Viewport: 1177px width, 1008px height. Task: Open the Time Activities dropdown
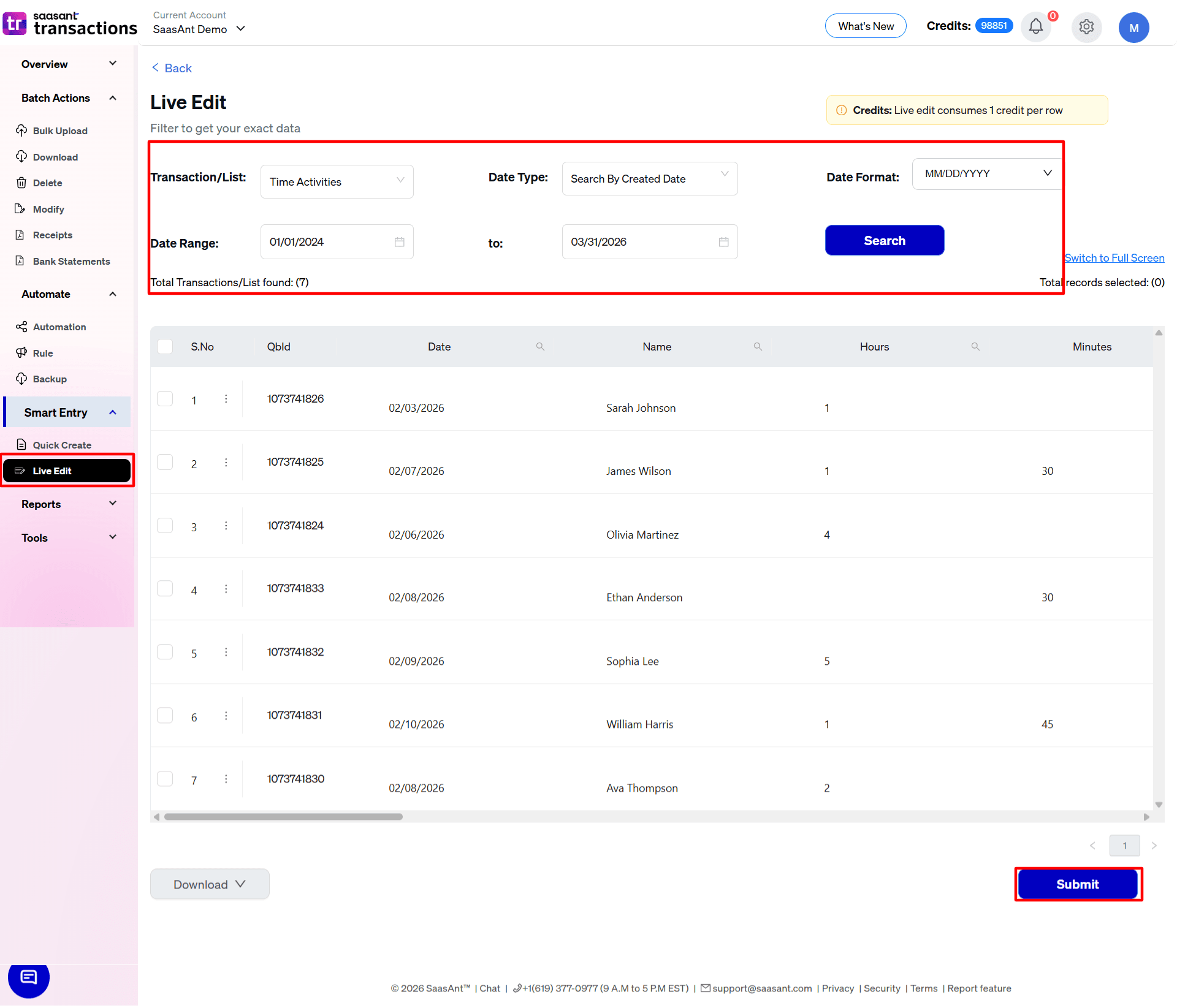(337, 181)
